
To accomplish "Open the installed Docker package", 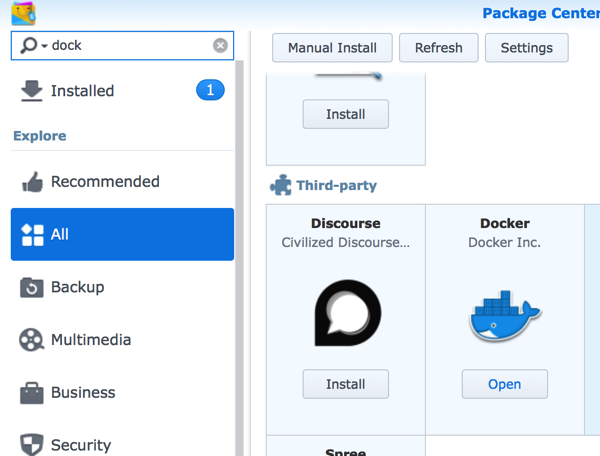I will click(x=504, y=384).
